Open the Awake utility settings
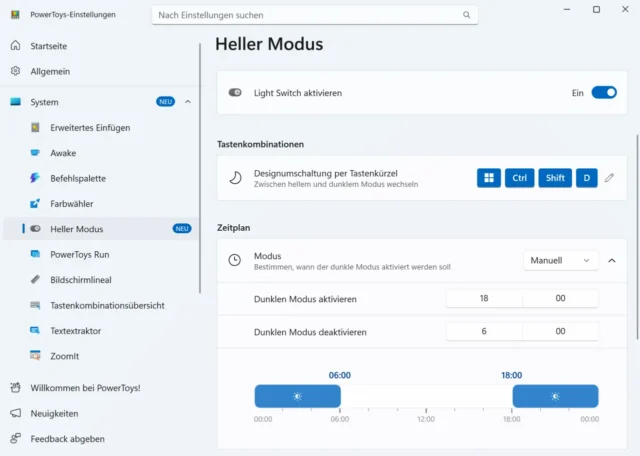 63,153
